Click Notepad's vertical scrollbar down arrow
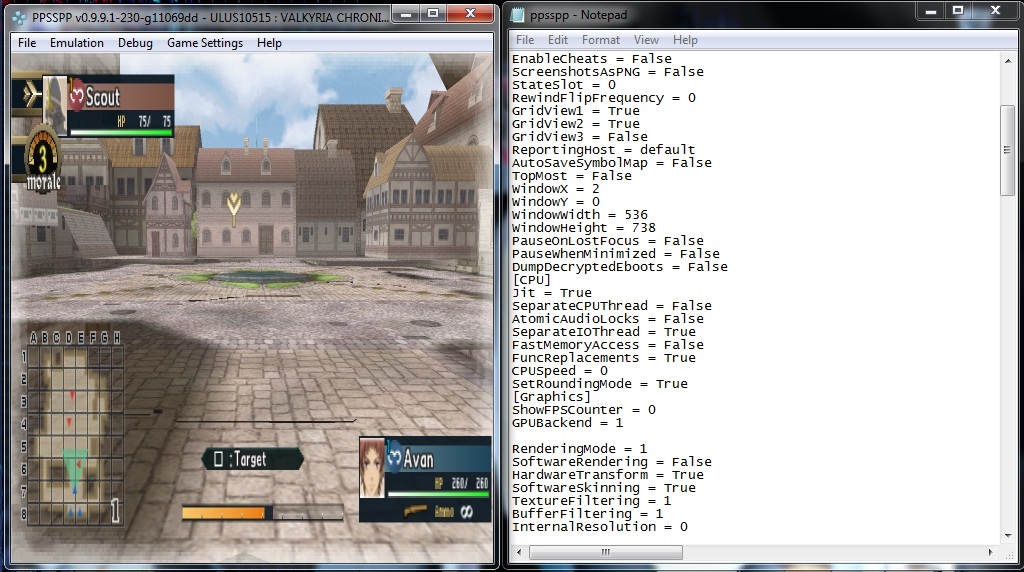 point(1008,535)
